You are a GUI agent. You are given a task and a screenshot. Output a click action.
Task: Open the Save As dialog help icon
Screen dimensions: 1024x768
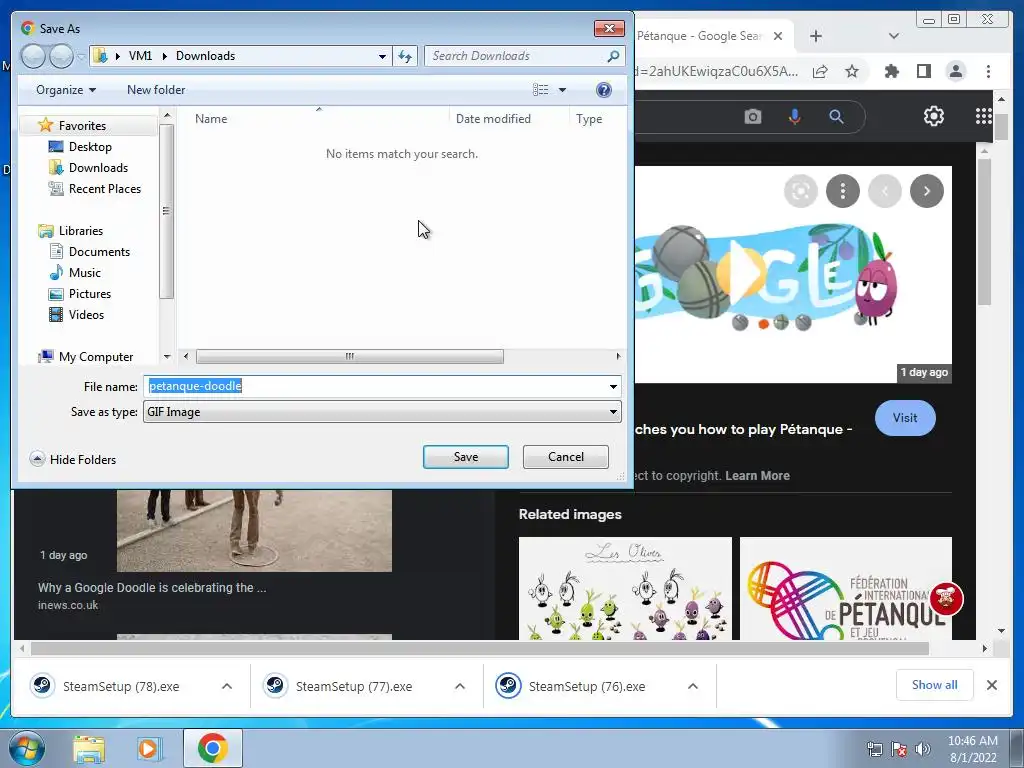pos(603,90)
